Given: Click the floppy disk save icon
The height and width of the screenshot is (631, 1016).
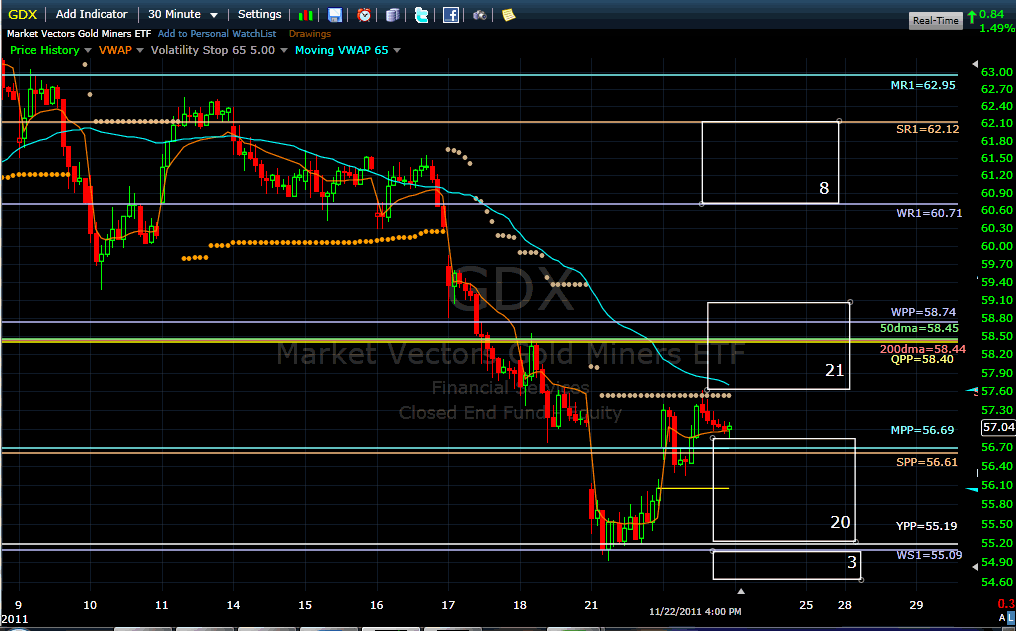Looking at the screenshot, I should (x=335, y=15).
